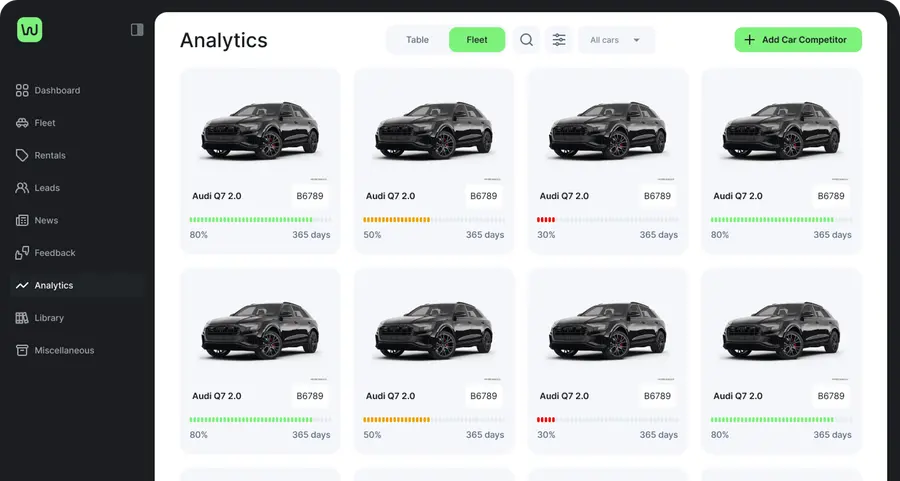Click the "30%" label in bottom row
Screen dimensions: 900x481
click(546, 435)
